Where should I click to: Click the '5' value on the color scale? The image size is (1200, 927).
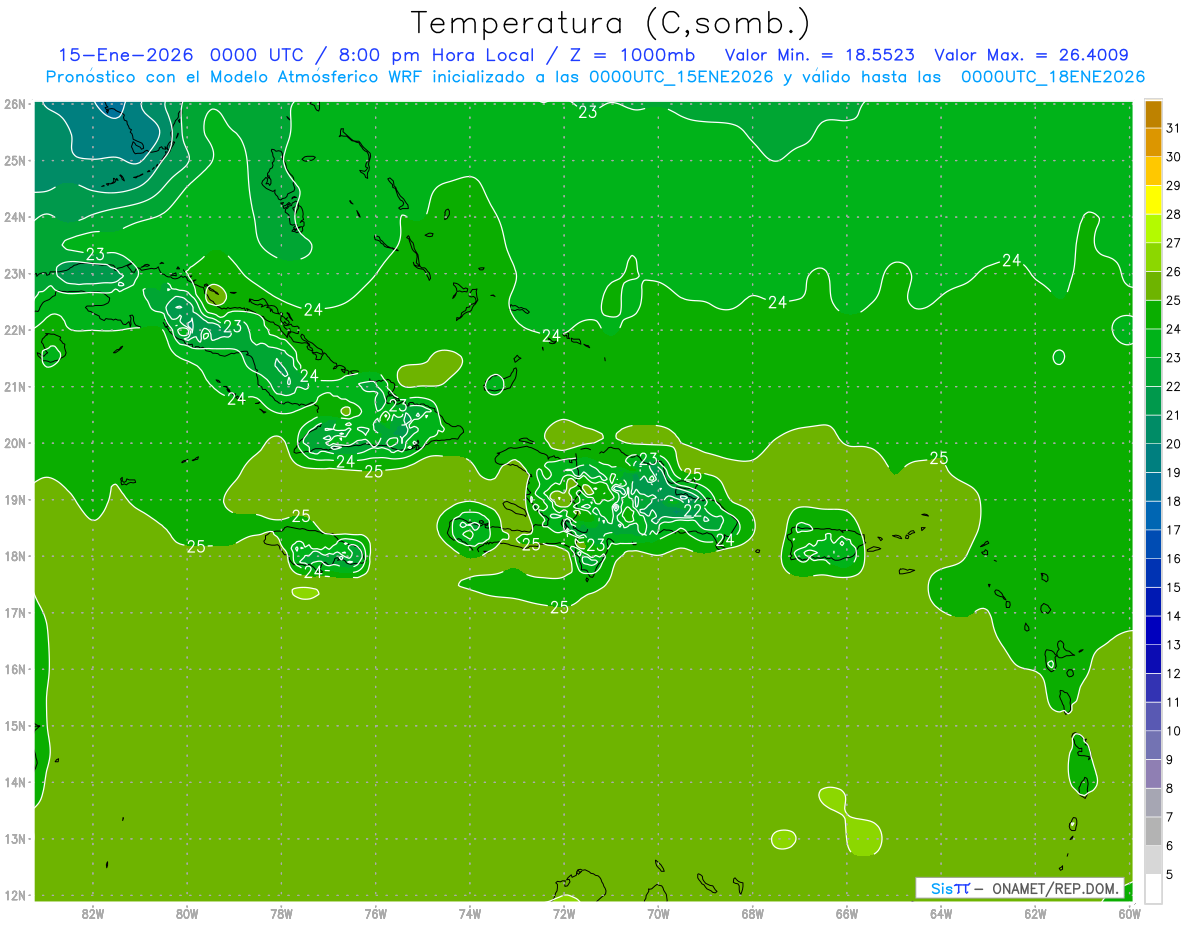tap(1170, 875)
